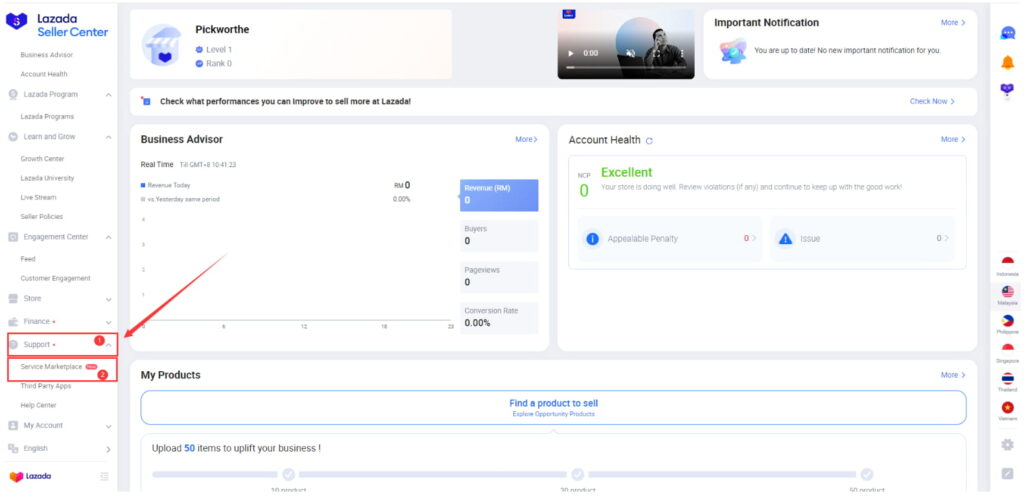The image size is (1024, 502).
Task: Open Business Advisor in sidebar
Action: (47, 55)
